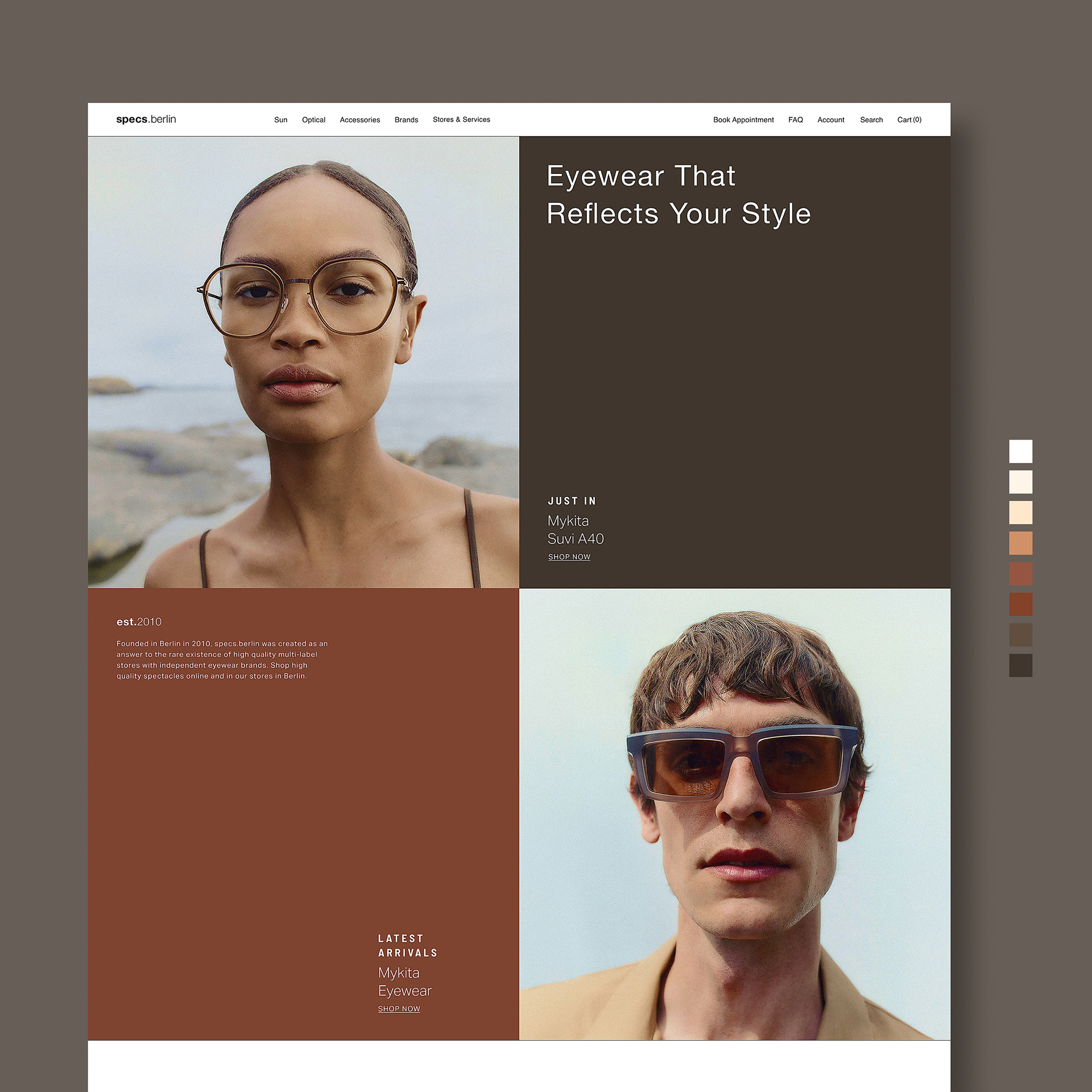Click SHOP NOW under Mykita Eyewear
Image resolution: width=1092 pixels, height=1092 pixels.
[x=399, y=1008]
